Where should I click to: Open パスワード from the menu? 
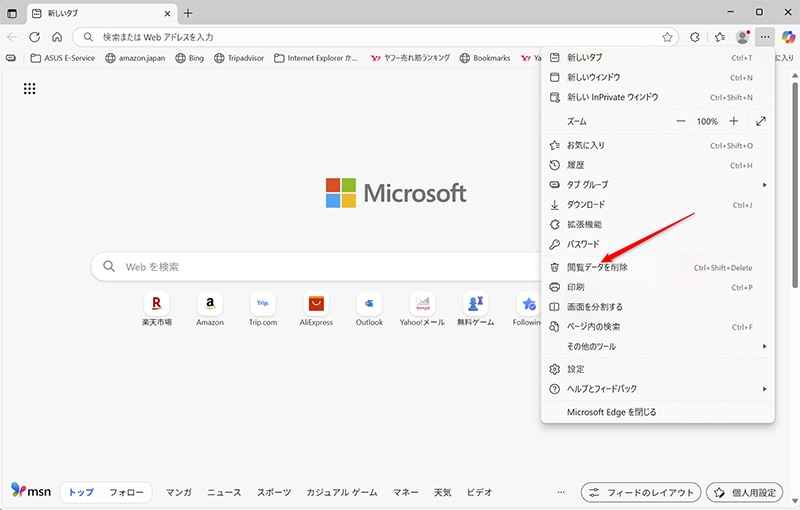pyautogui.click(x=657, y=244)
